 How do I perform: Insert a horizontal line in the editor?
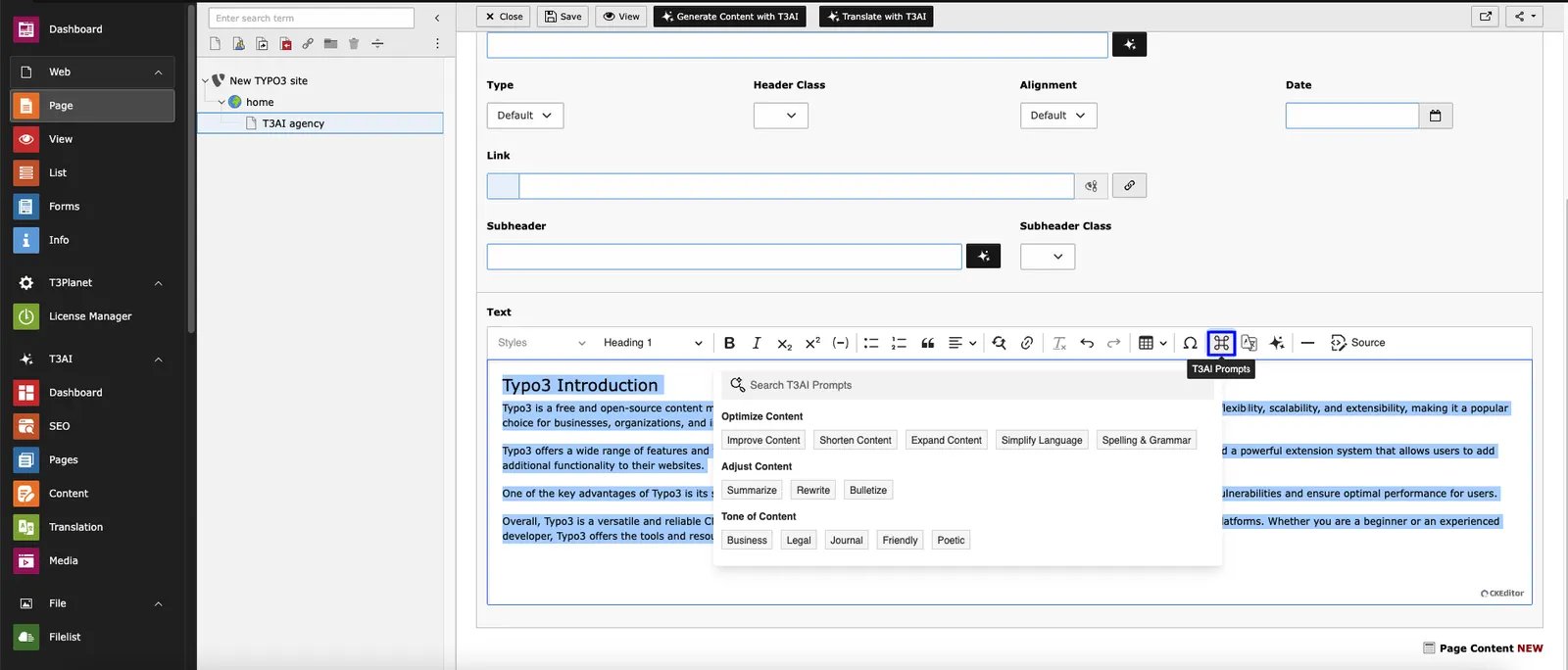coord(1307,343)
